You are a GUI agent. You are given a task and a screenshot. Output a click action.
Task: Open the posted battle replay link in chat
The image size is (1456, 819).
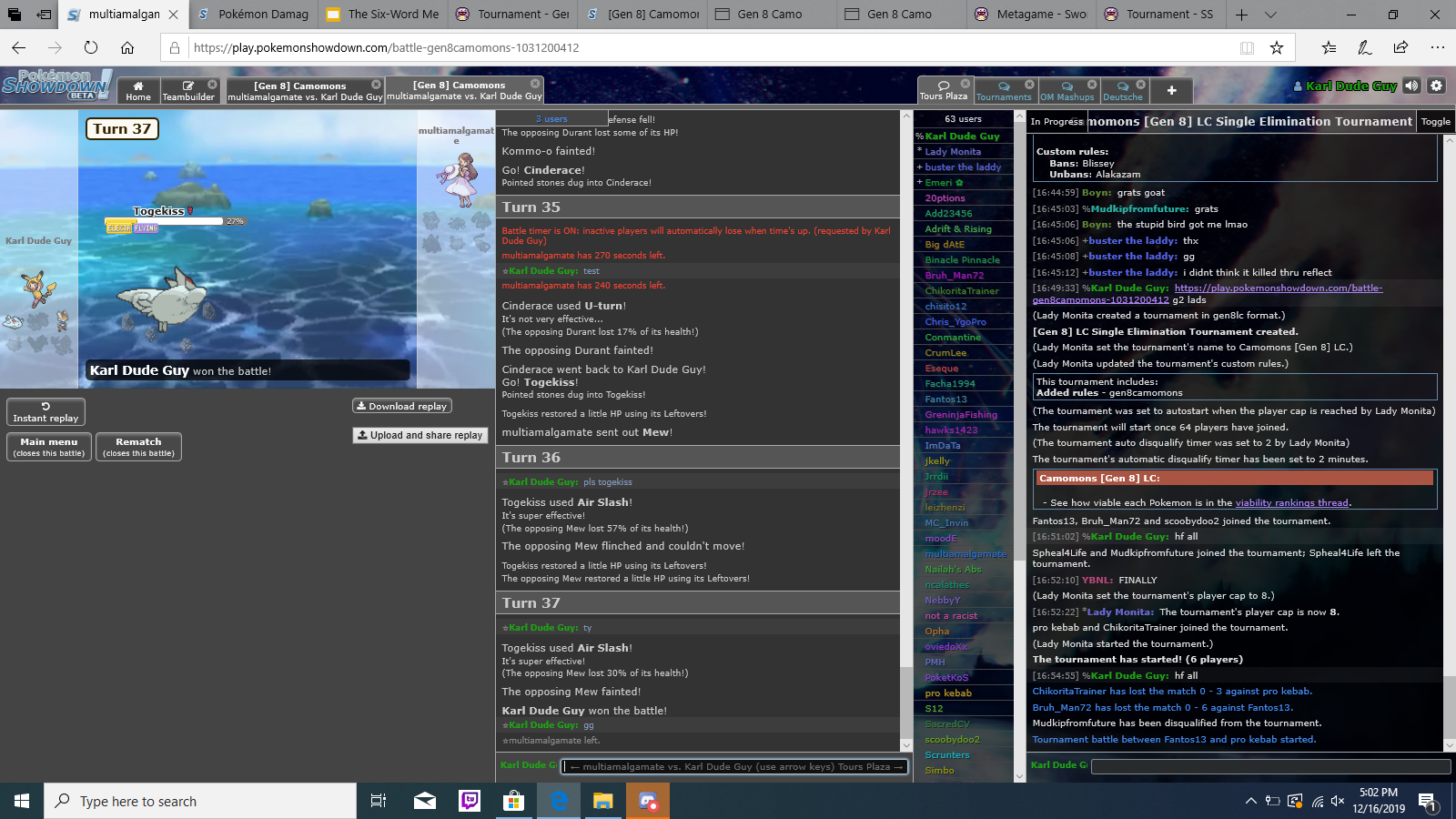point(1207,293)
